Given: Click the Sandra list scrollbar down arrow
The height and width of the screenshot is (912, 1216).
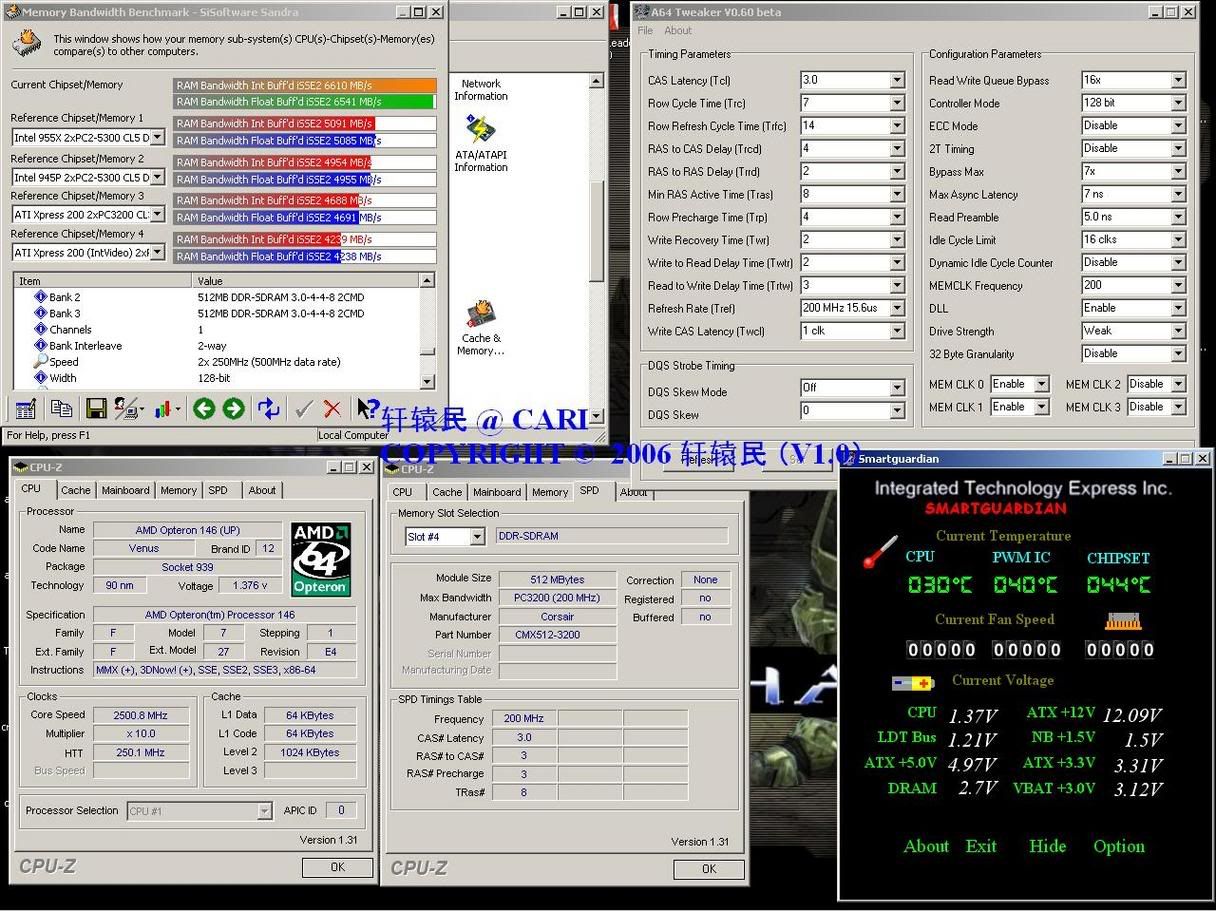Looking at the screenshot, I should [428, 381].
